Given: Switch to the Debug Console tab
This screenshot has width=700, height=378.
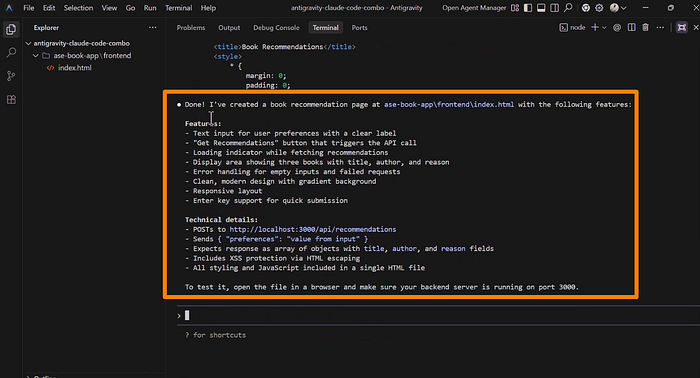Looking at the screenshot, I should (276, 28).
